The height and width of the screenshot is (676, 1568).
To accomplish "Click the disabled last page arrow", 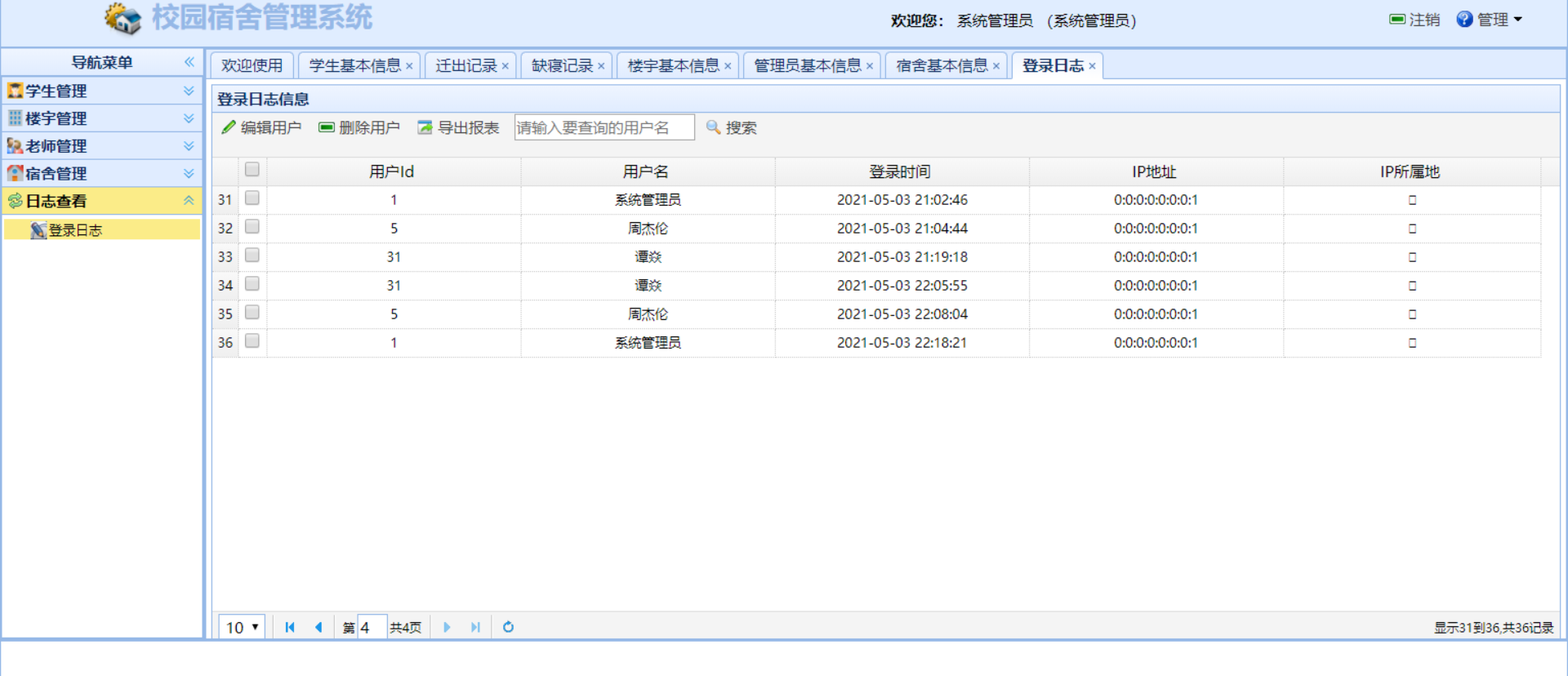I will 475,627.
